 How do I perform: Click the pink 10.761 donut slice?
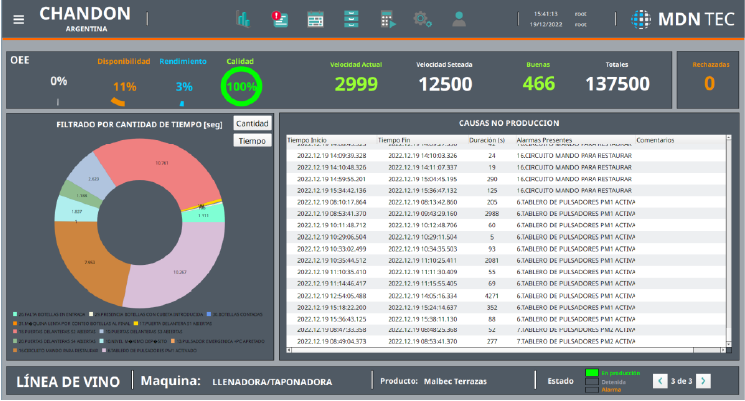click(162, 165)
